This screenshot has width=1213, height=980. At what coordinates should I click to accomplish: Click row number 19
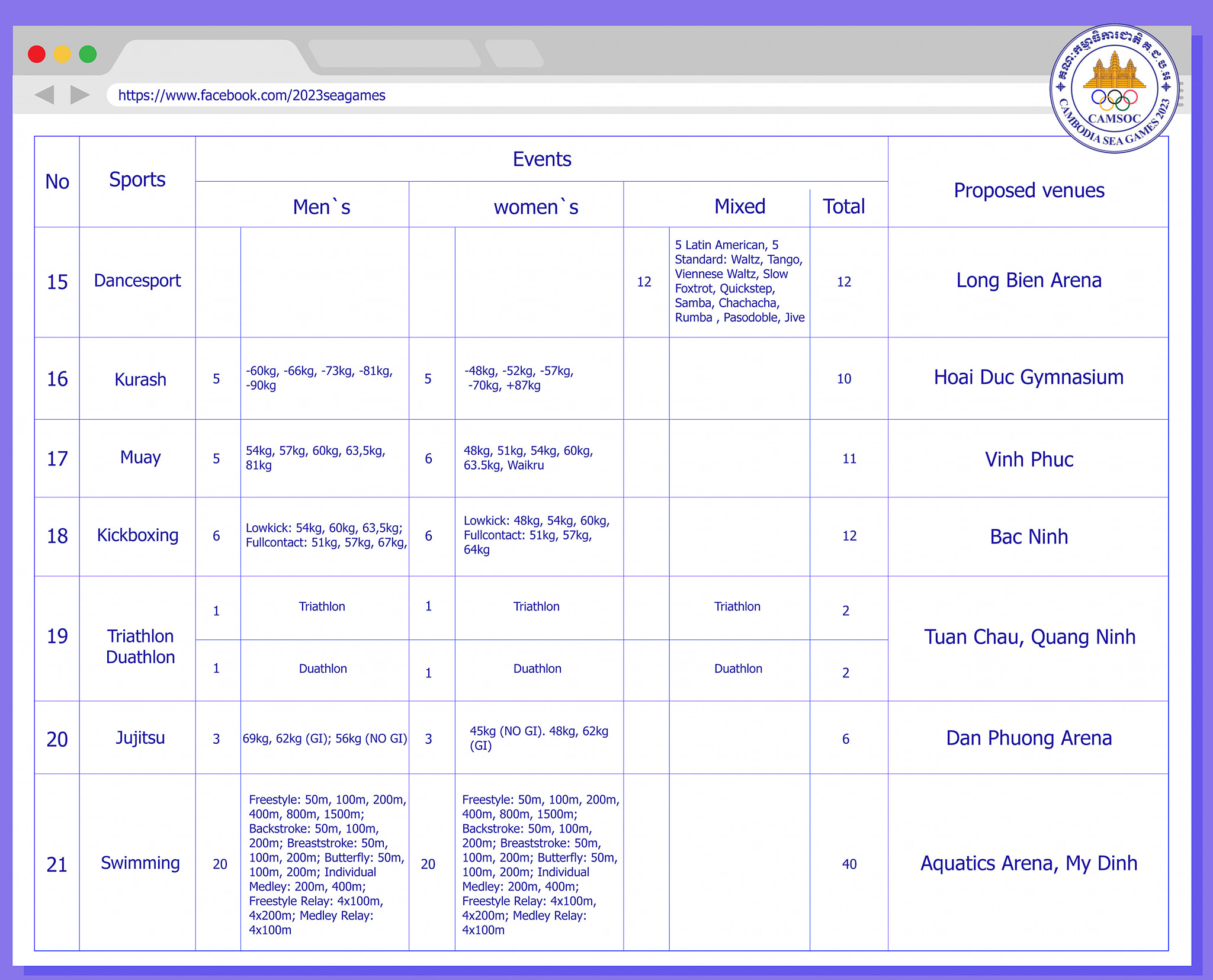pos(57,636)
